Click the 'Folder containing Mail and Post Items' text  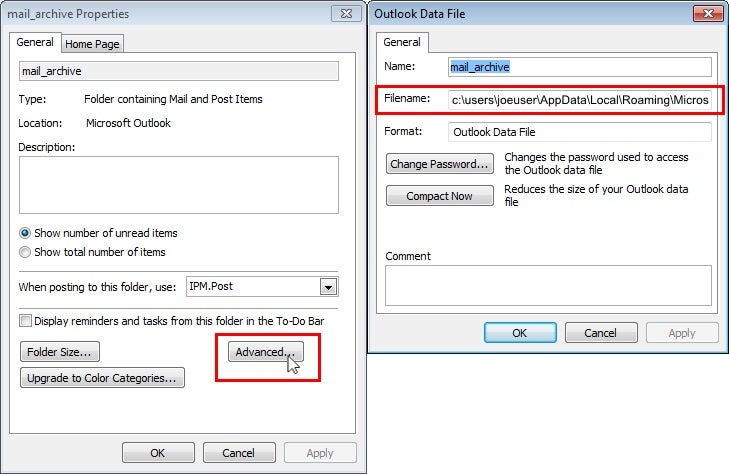tap(173, 99)
